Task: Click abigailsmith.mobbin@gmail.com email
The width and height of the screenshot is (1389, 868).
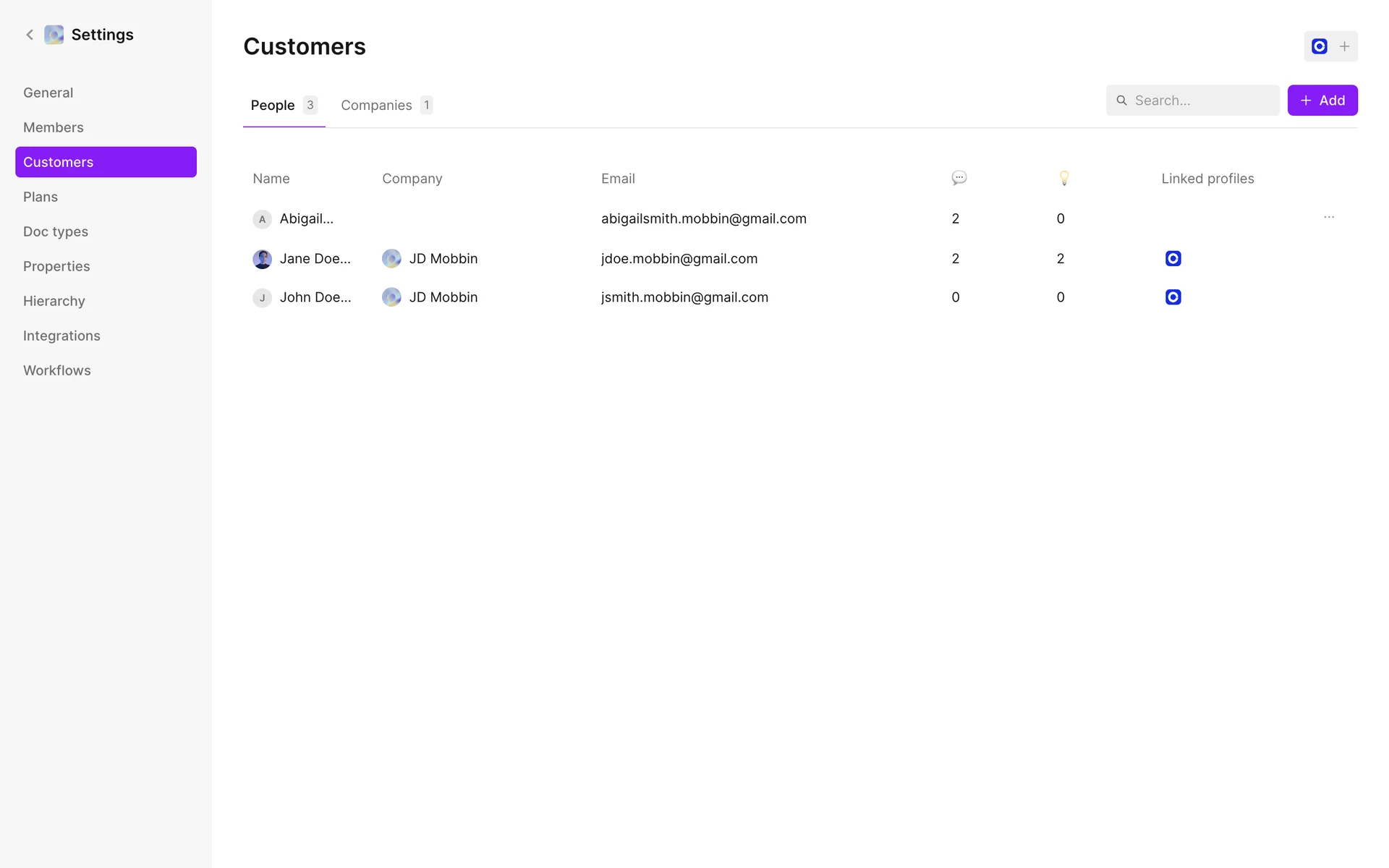Action: (703, 218)
